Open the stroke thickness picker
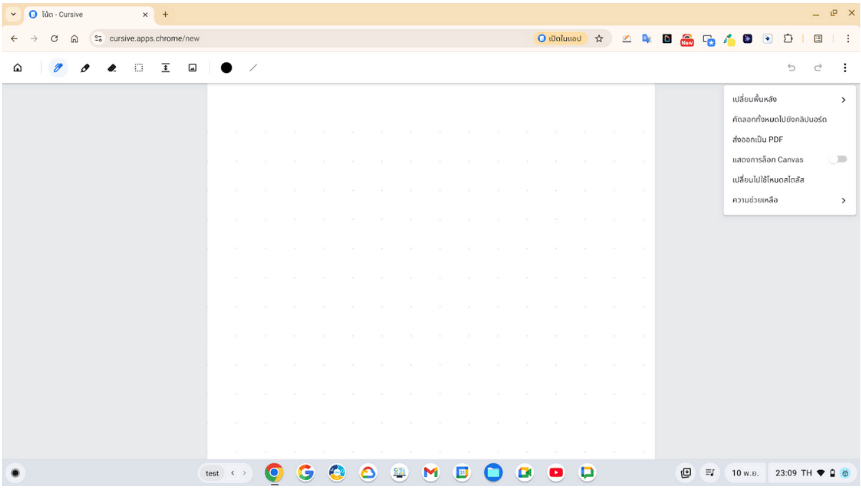Viewport: 861px width, 490px height. pyautogui.click(x=253, y=68)
